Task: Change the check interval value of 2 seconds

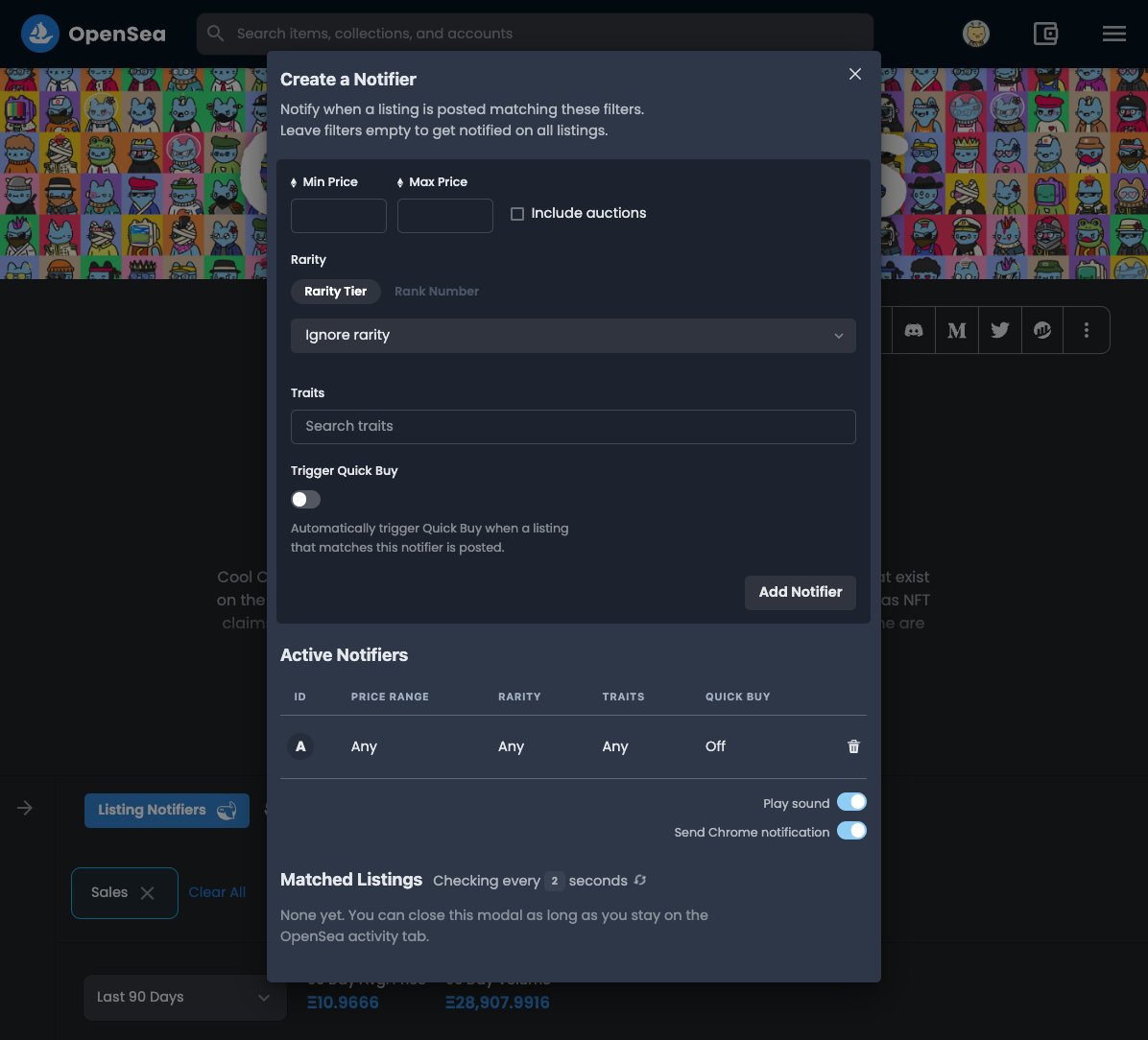Action: (x=554, y=881)
